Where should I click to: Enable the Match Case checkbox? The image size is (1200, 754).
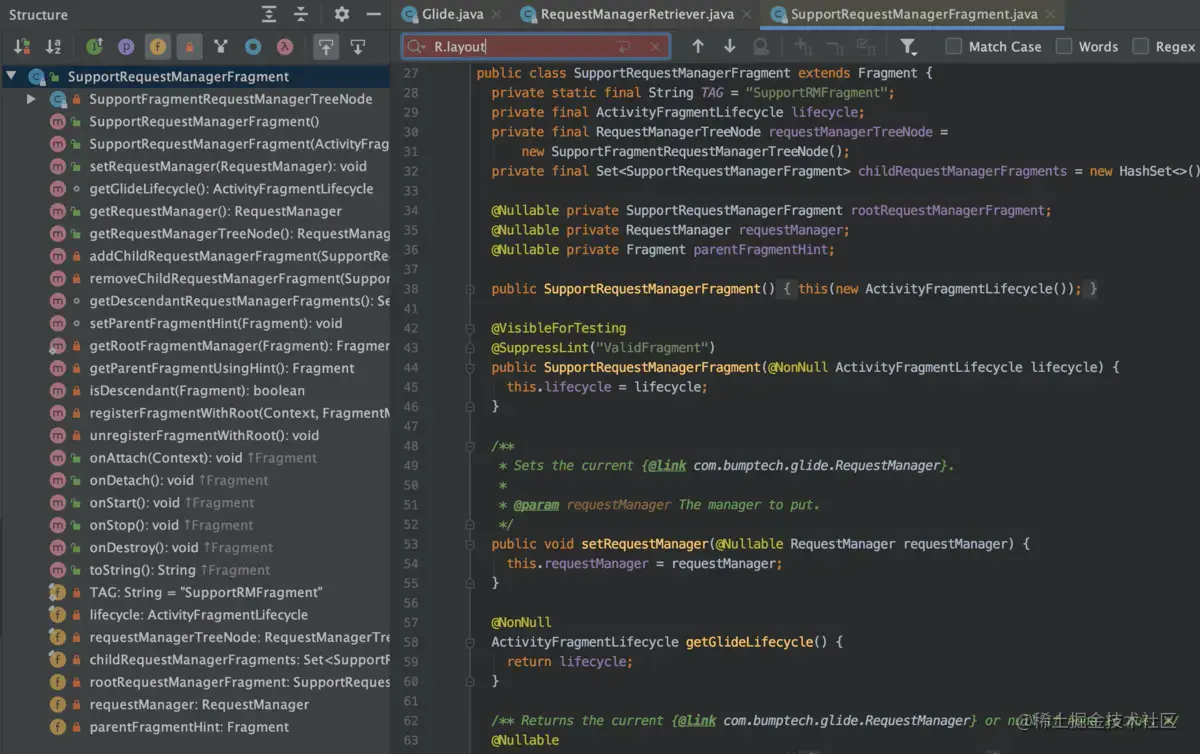click(954, 47)
